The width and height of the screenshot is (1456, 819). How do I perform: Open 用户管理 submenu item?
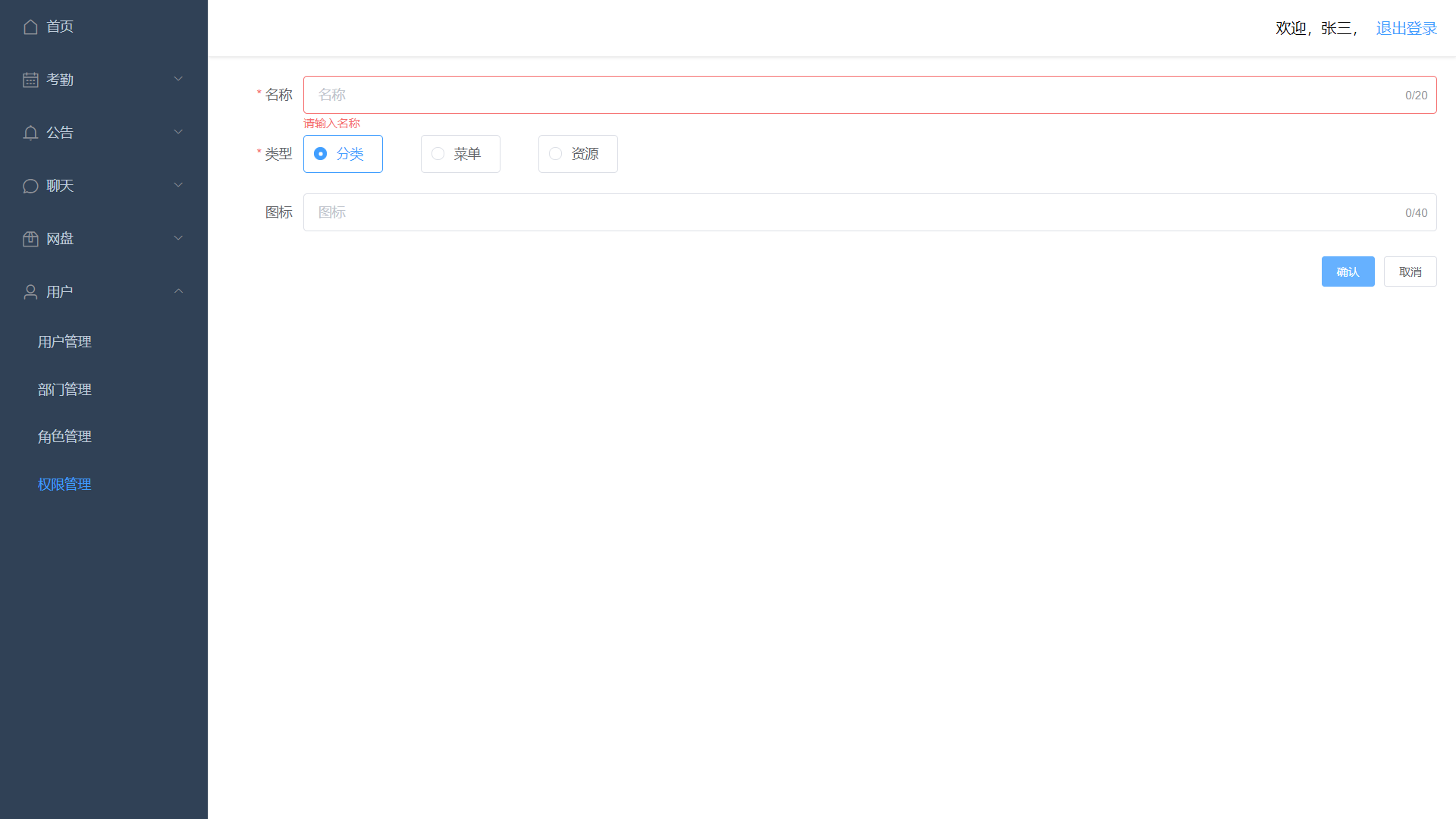click(64, 342)
